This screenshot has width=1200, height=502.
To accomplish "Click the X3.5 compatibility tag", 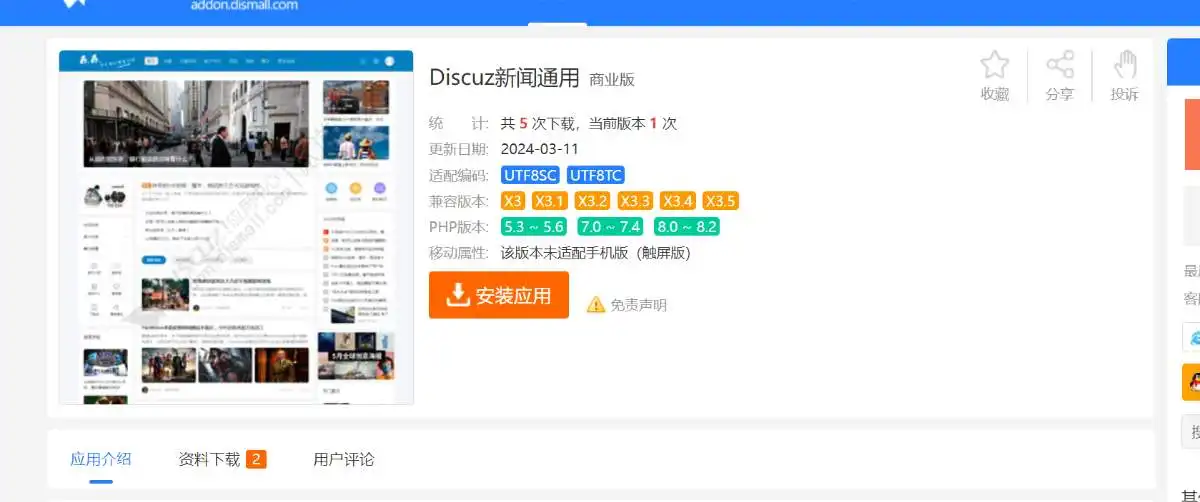I will pyautogui.click(x=721, y=201).
